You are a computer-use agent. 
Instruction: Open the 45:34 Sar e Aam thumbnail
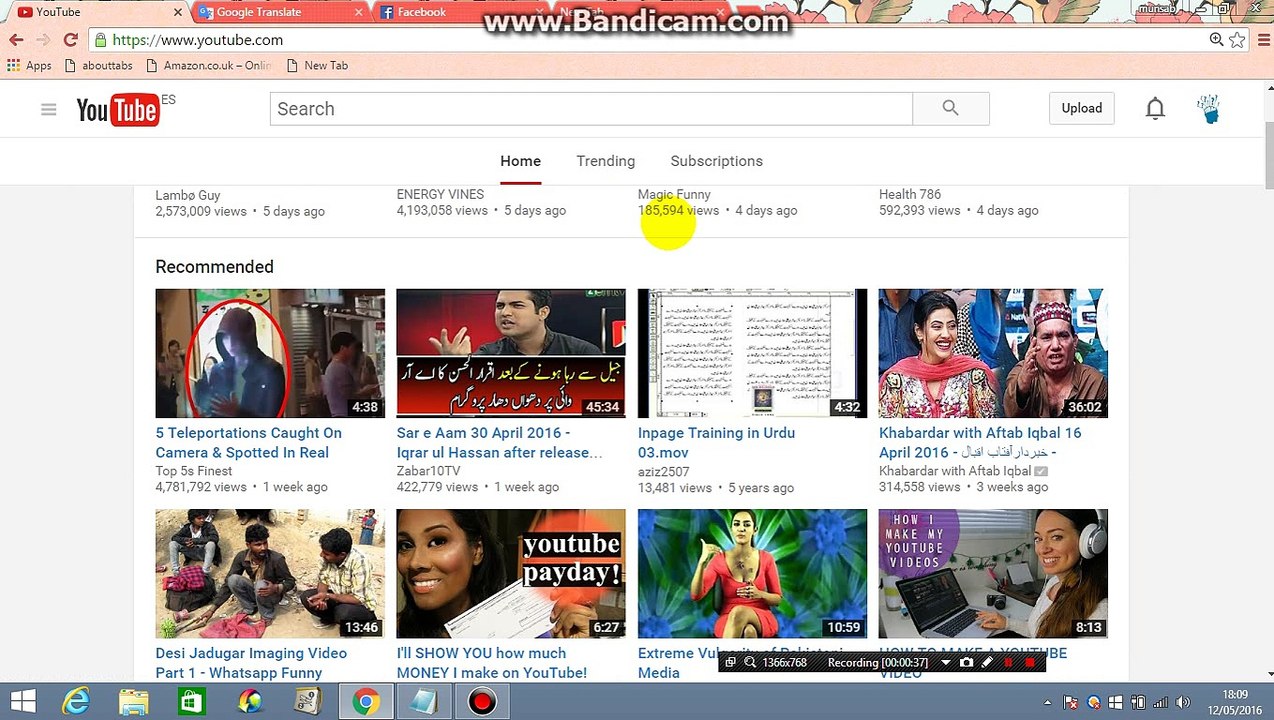point(511,353)
